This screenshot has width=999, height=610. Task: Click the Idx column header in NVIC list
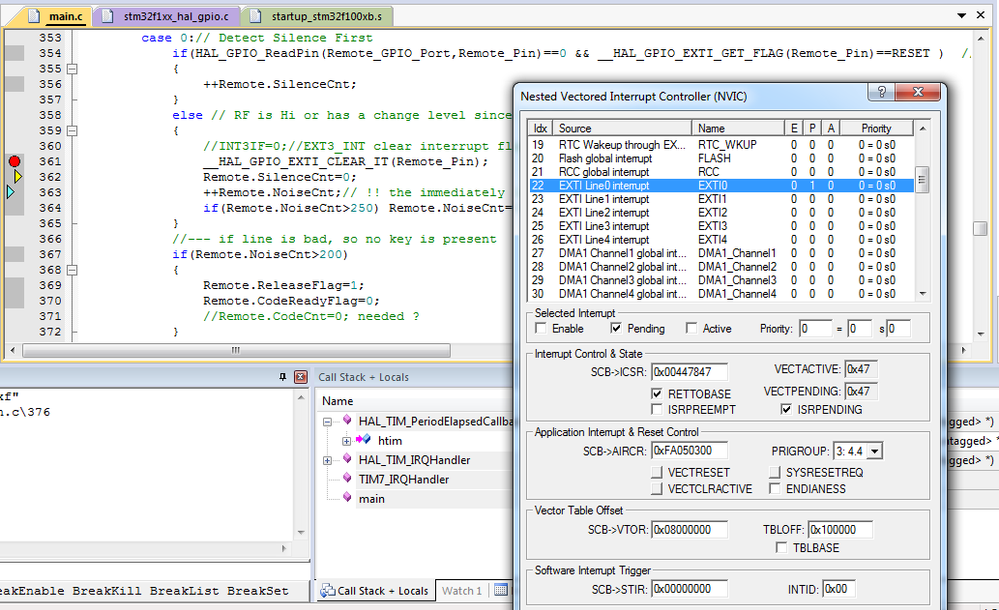(x=540, y=128)
